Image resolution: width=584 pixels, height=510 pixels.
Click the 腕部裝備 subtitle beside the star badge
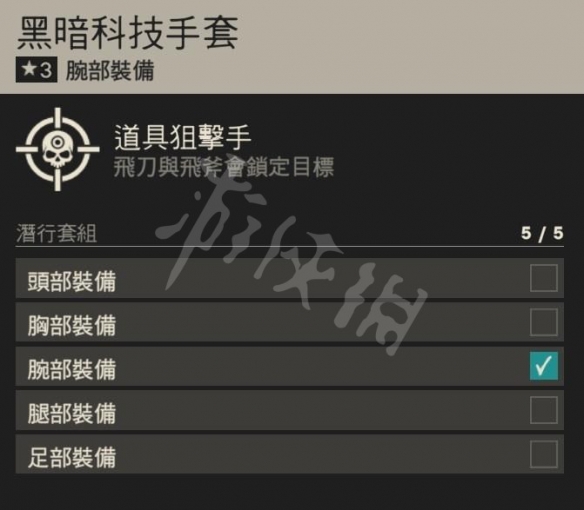pos(110,70)
